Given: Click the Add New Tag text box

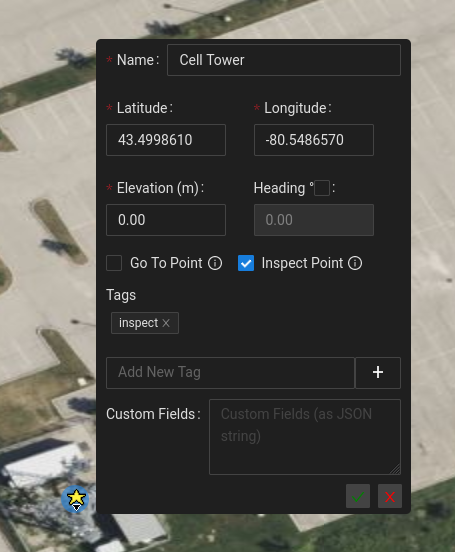Looking at the screenshot, I should coord(230,373).
